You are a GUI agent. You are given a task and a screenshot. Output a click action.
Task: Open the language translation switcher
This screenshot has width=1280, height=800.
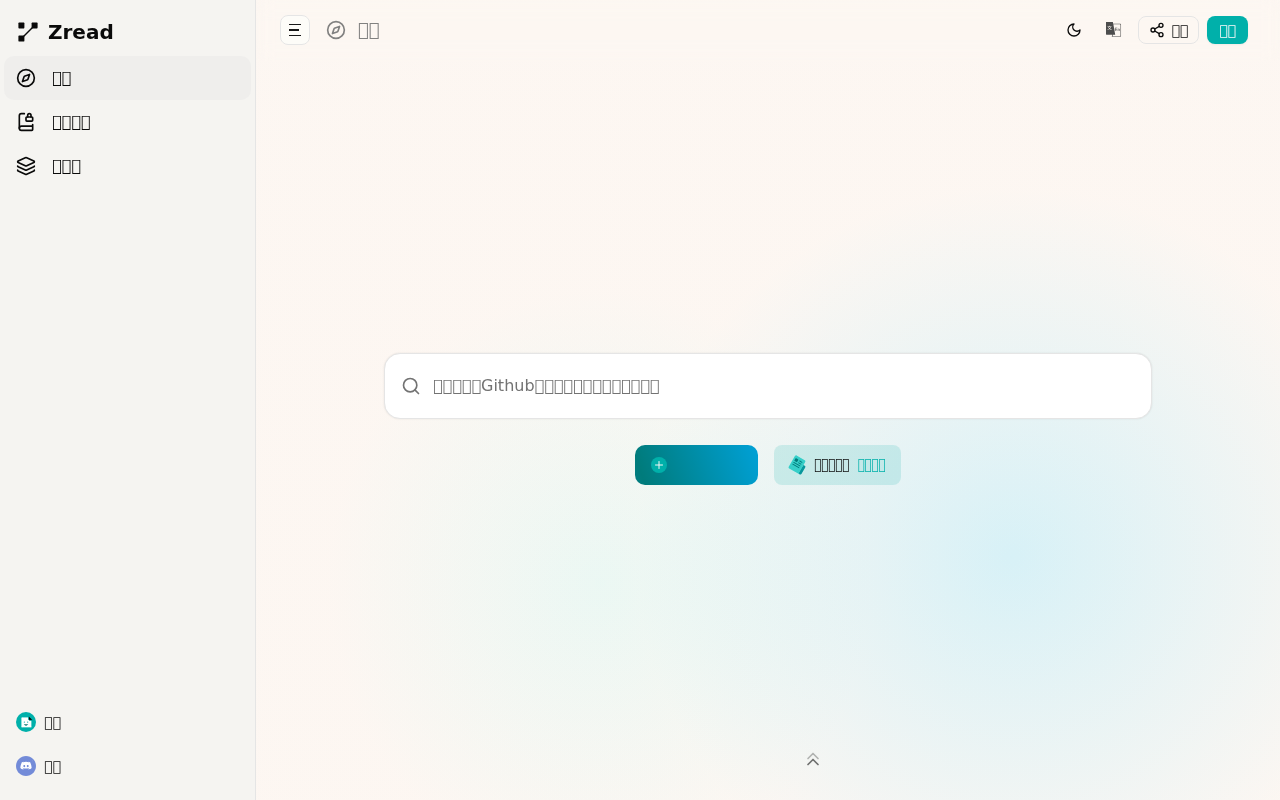1113,30
